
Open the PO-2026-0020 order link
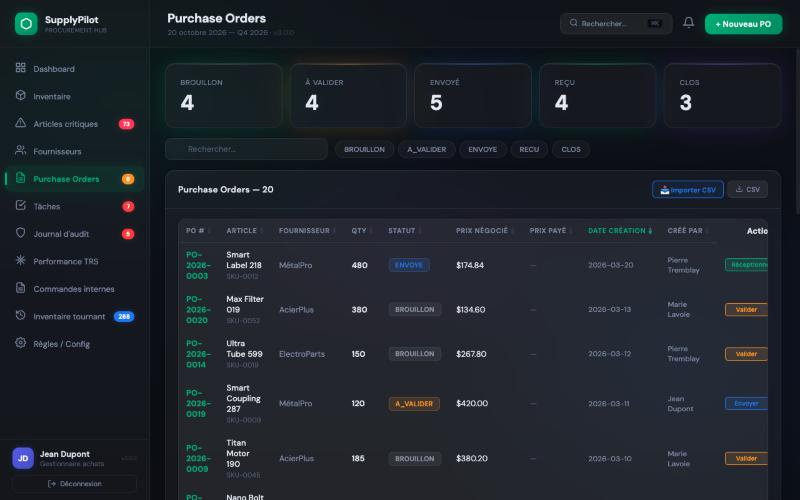(198, 309)
